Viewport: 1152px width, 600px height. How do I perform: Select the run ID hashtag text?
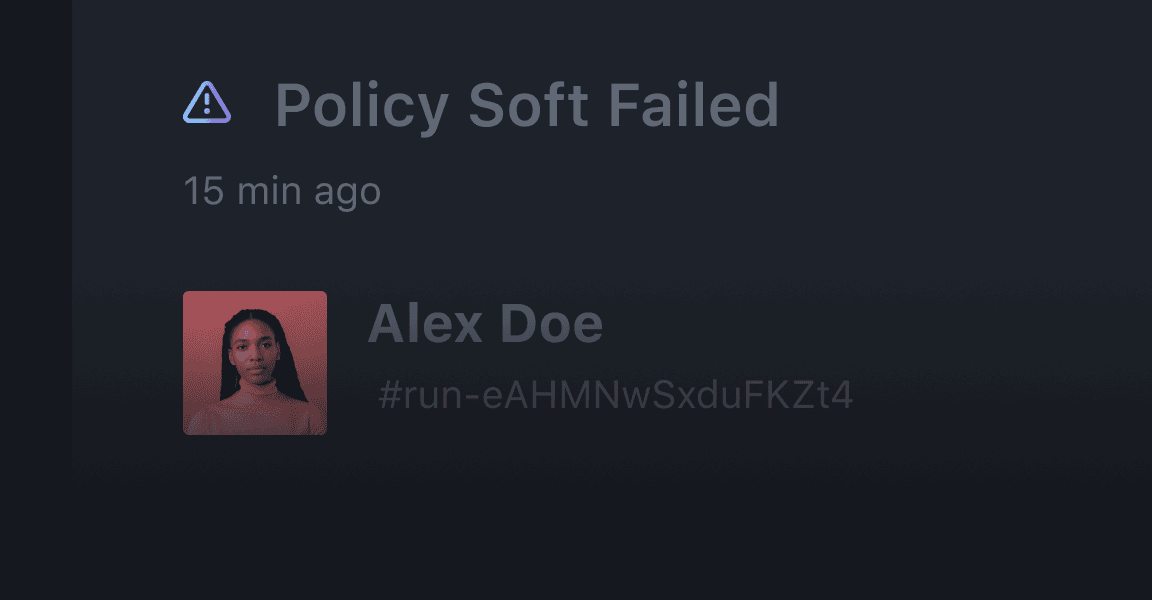616,395
